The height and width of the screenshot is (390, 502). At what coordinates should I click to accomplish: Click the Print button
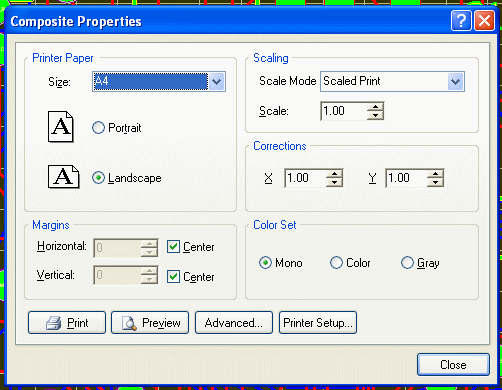coord(67,323)
